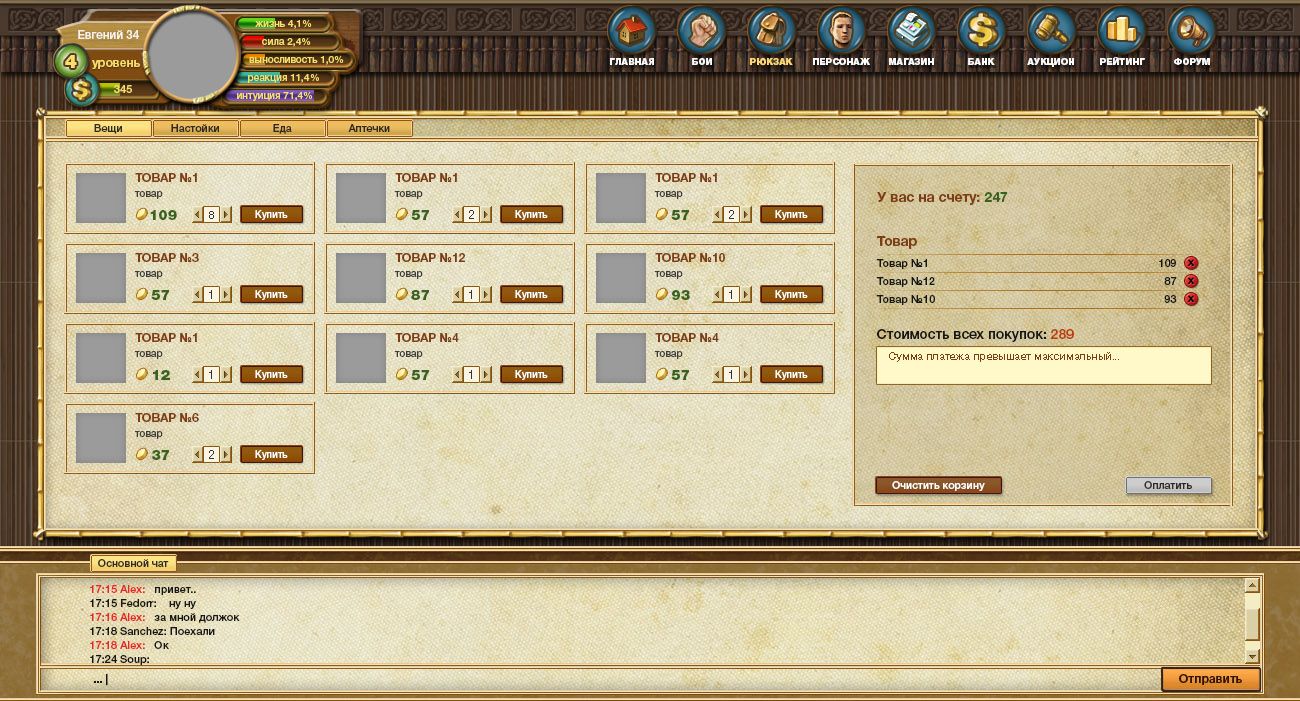The width and height of the screenshot is (1300, 701).
Task: Open the Рюкзак backpack icon
Action: tap(771, 32)
